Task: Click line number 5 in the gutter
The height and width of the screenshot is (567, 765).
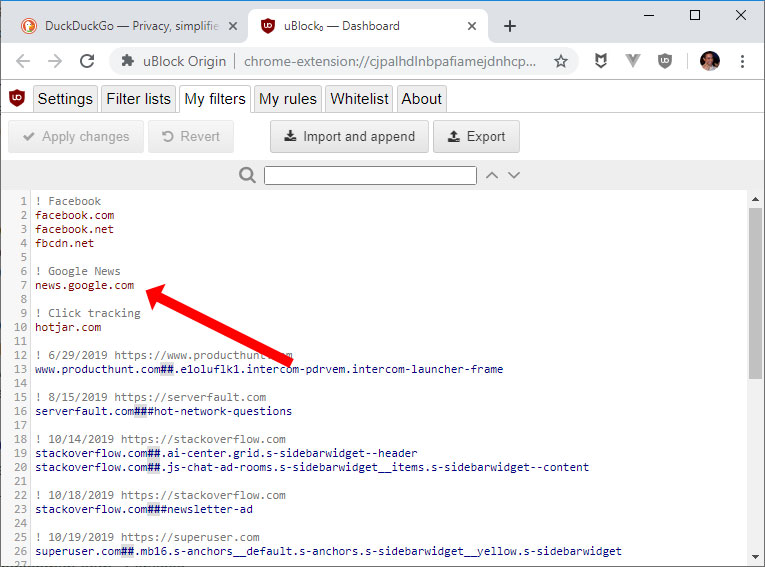Action: coord(23,257)
